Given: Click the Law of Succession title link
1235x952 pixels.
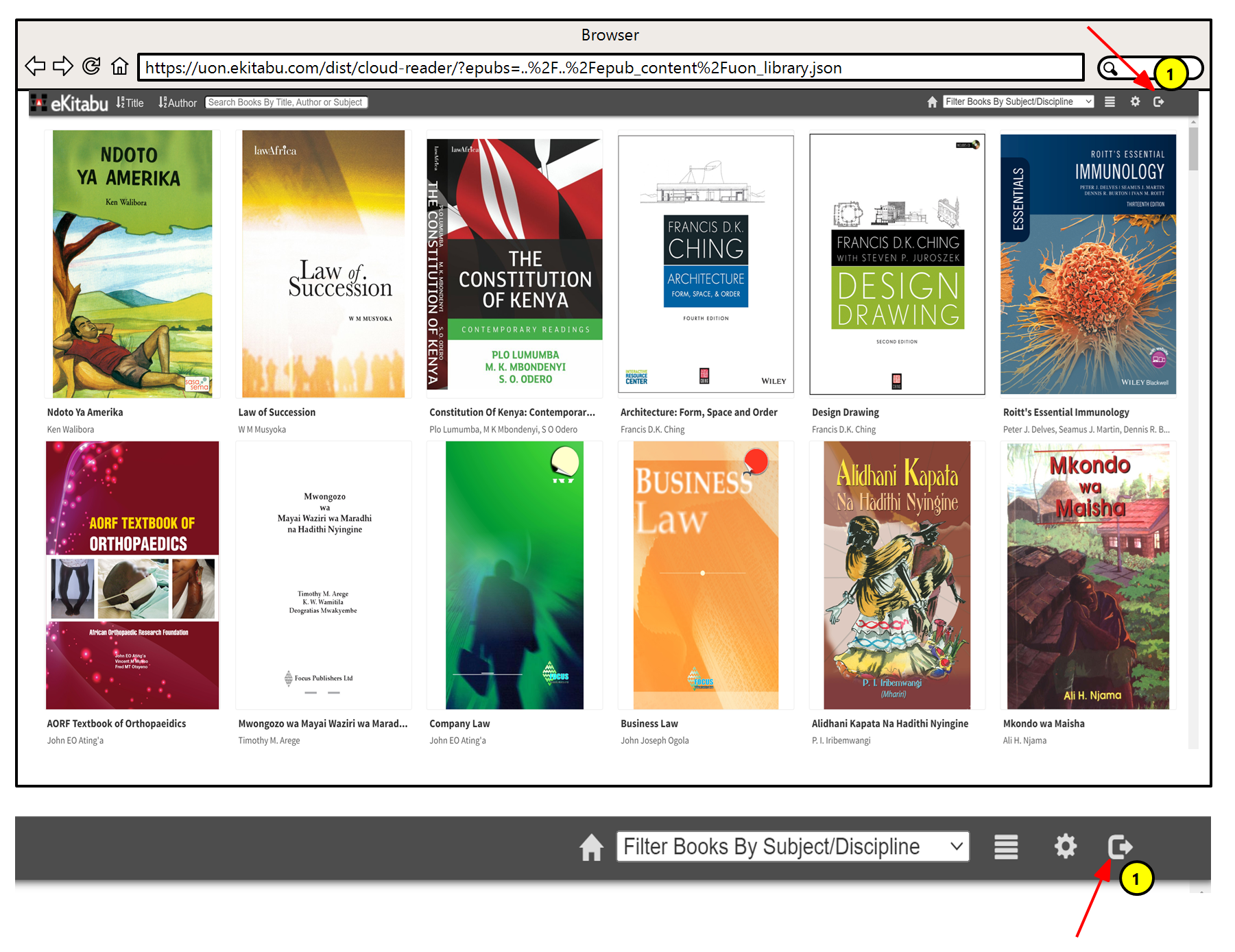Looking at the screenshot, I should click(x=277, y=412).
